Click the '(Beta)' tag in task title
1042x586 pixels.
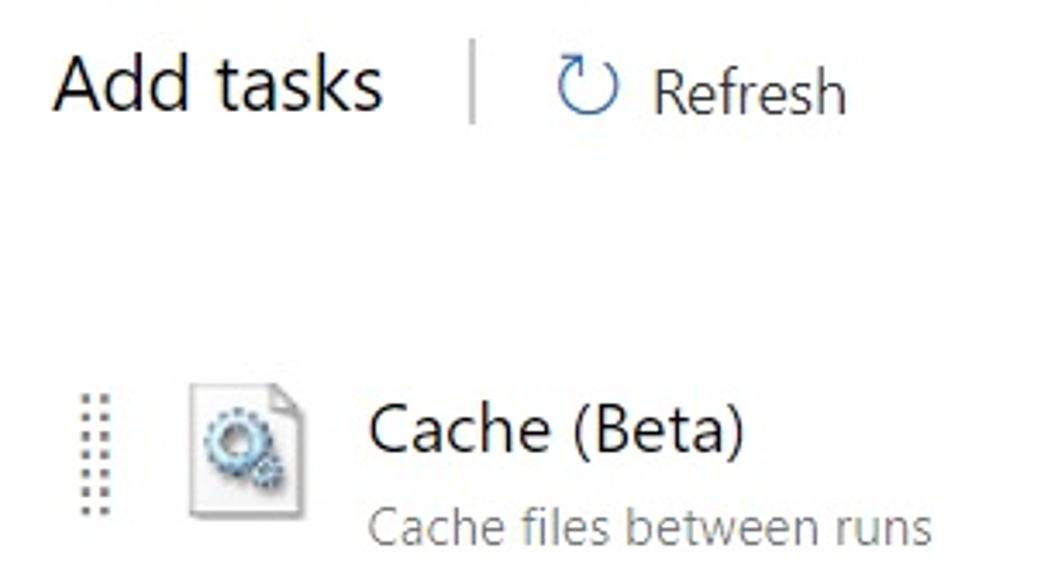(659, 430)
